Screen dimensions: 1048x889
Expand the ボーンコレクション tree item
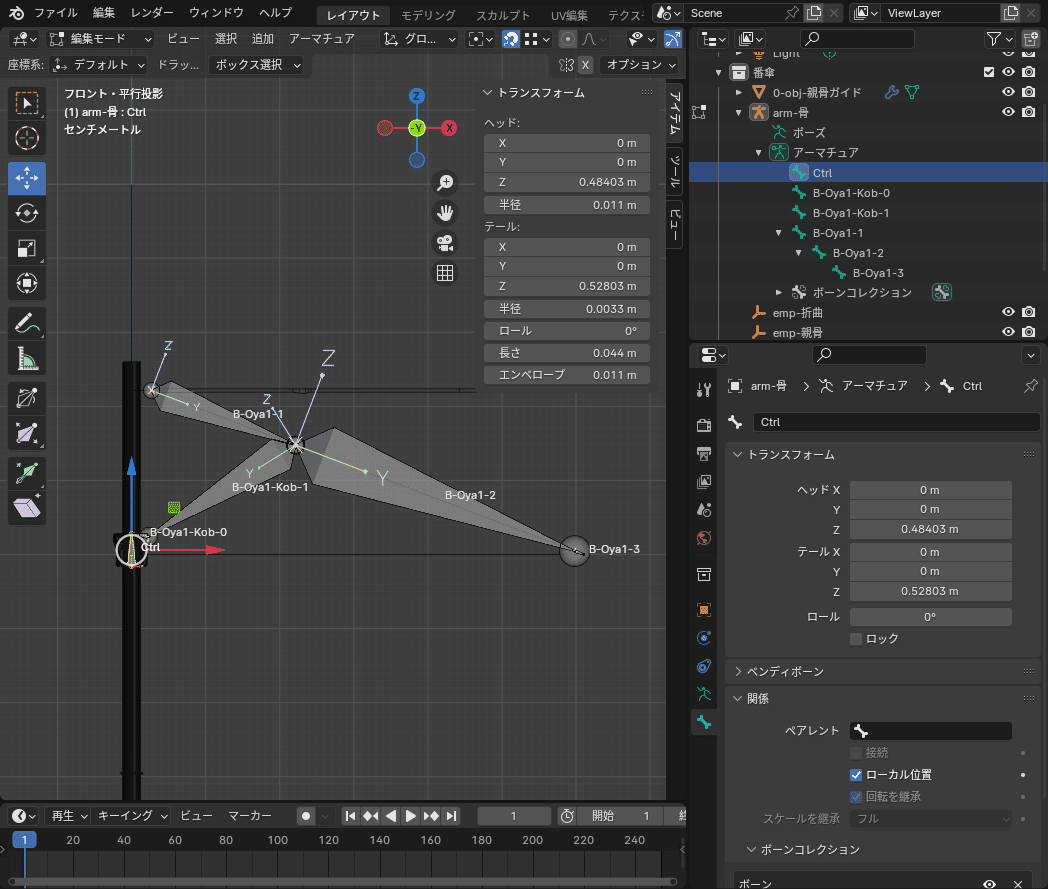coord(780,293)
